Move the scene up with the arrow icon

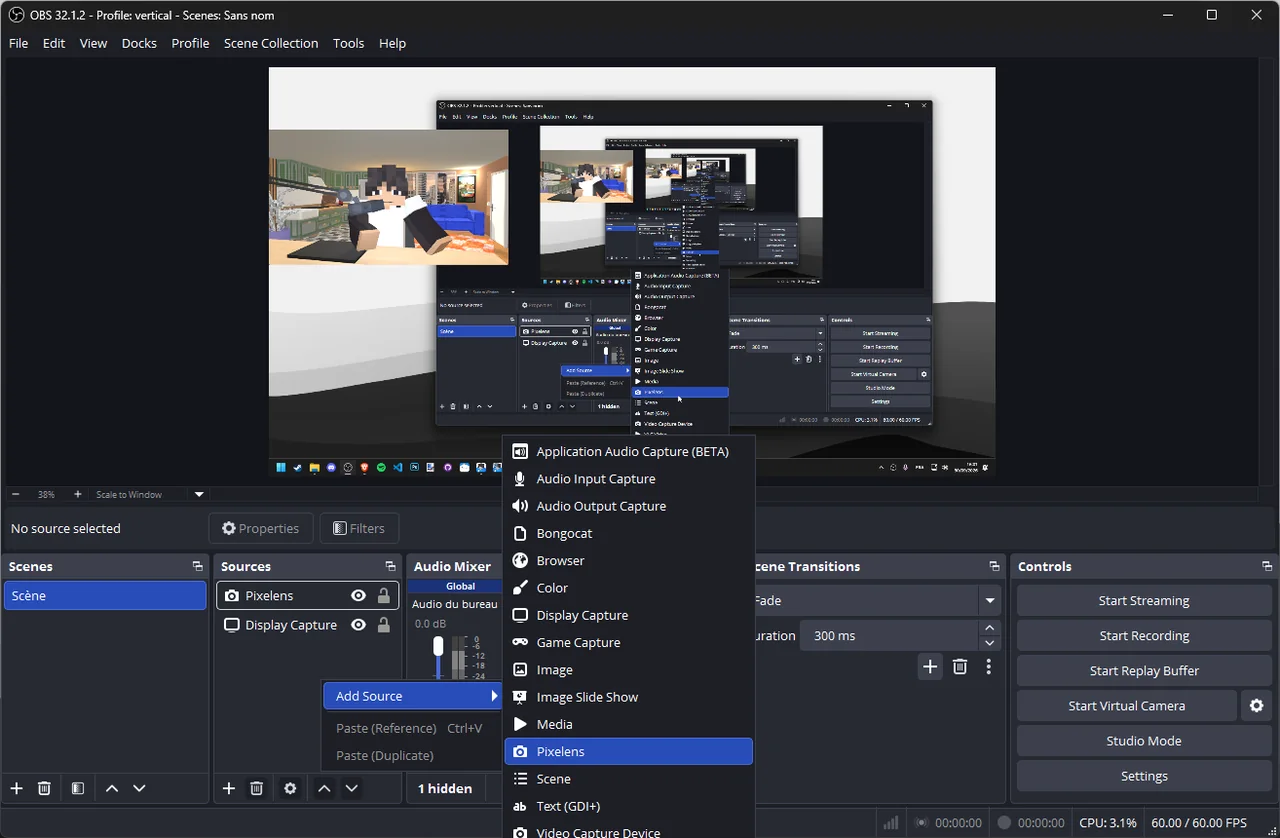pyautogui.click(x=112, y=788)
